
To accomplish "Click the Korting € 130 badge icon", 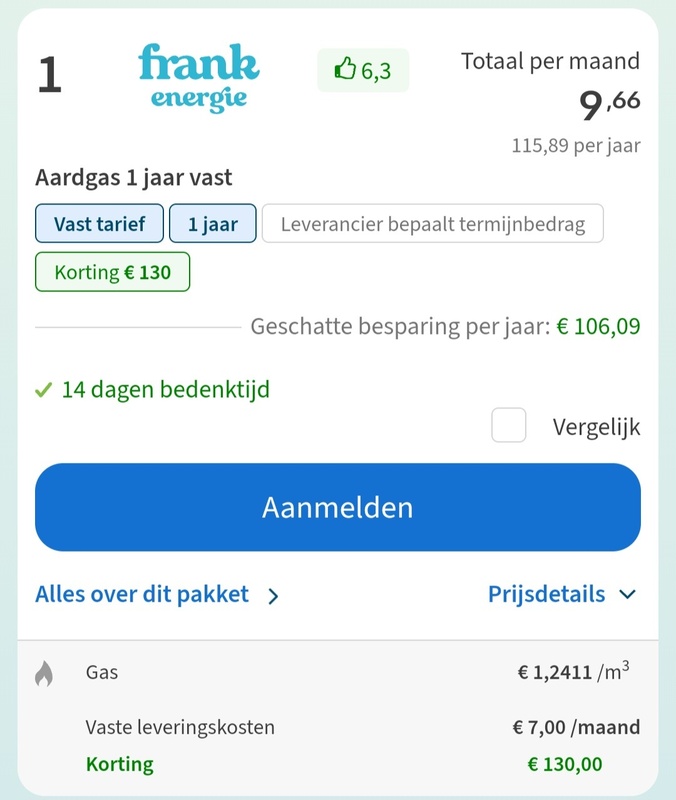I will 112,271.
